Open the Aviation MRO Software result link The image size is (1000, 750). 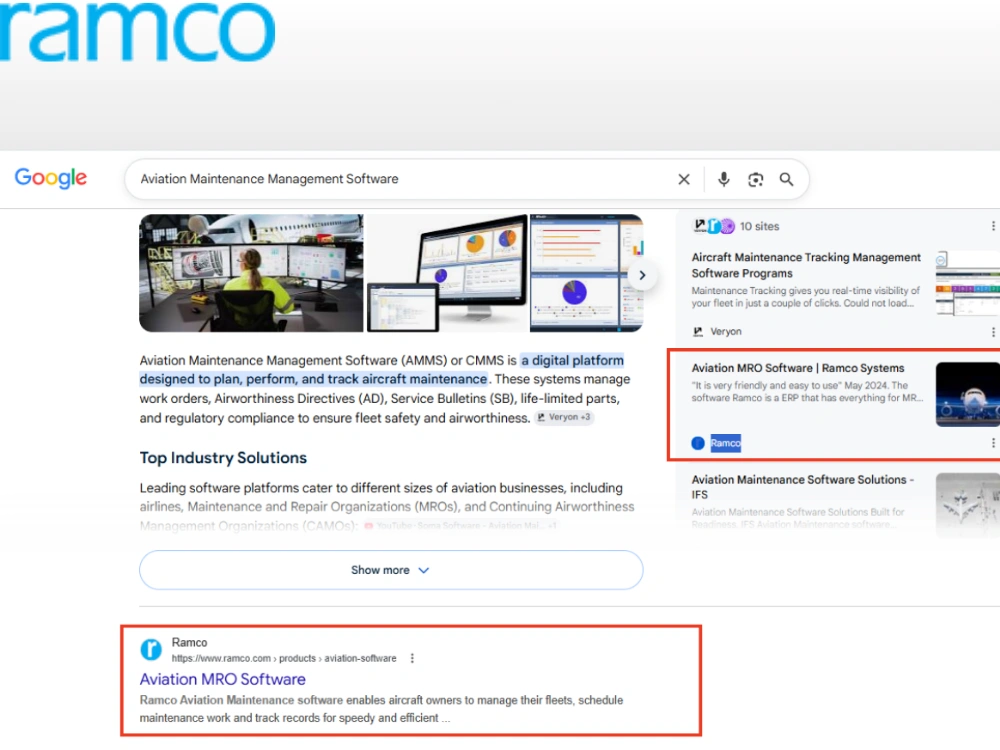click(x=223, y=679)
